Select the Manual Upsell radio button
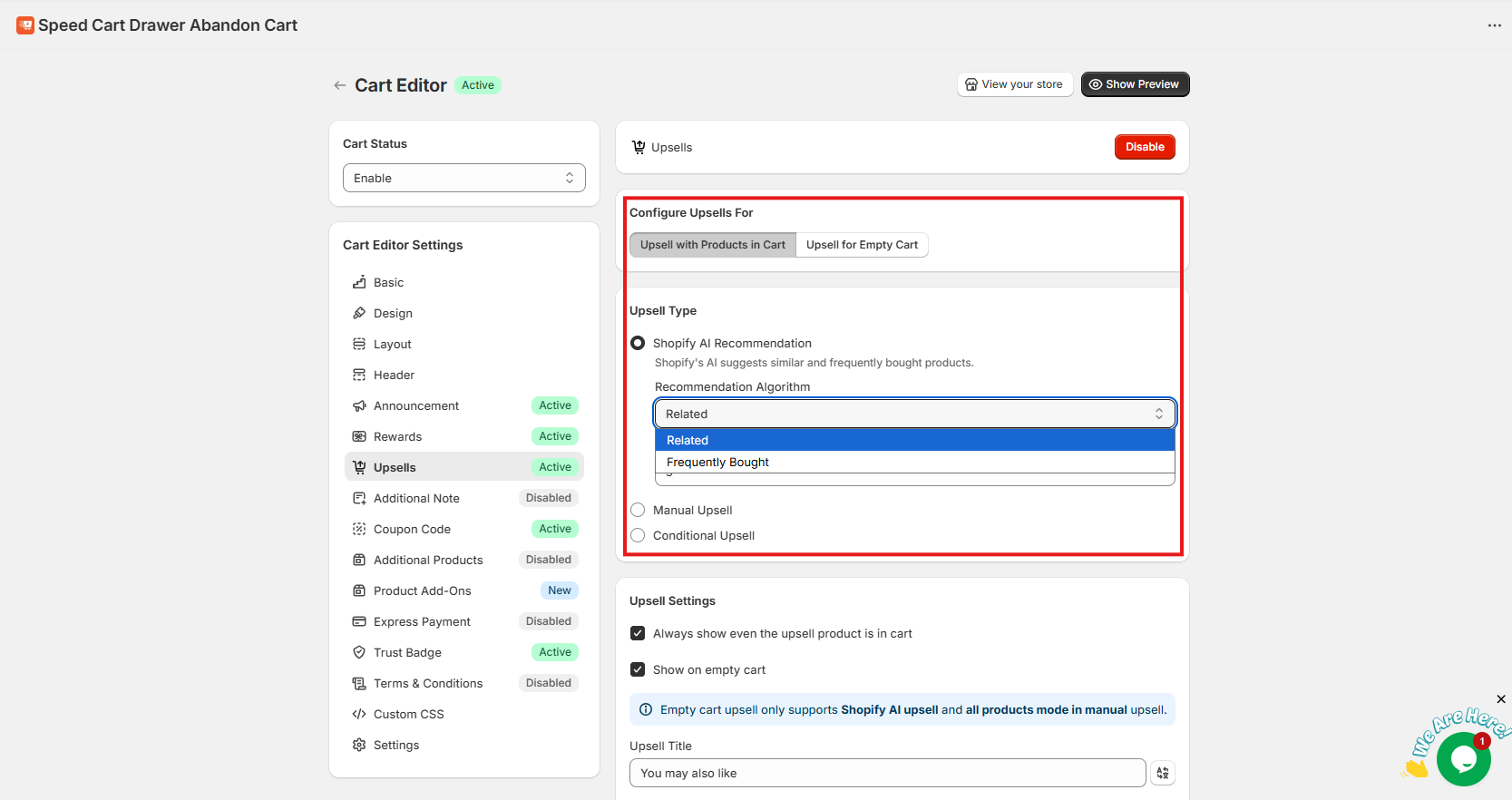 point(638,510)
